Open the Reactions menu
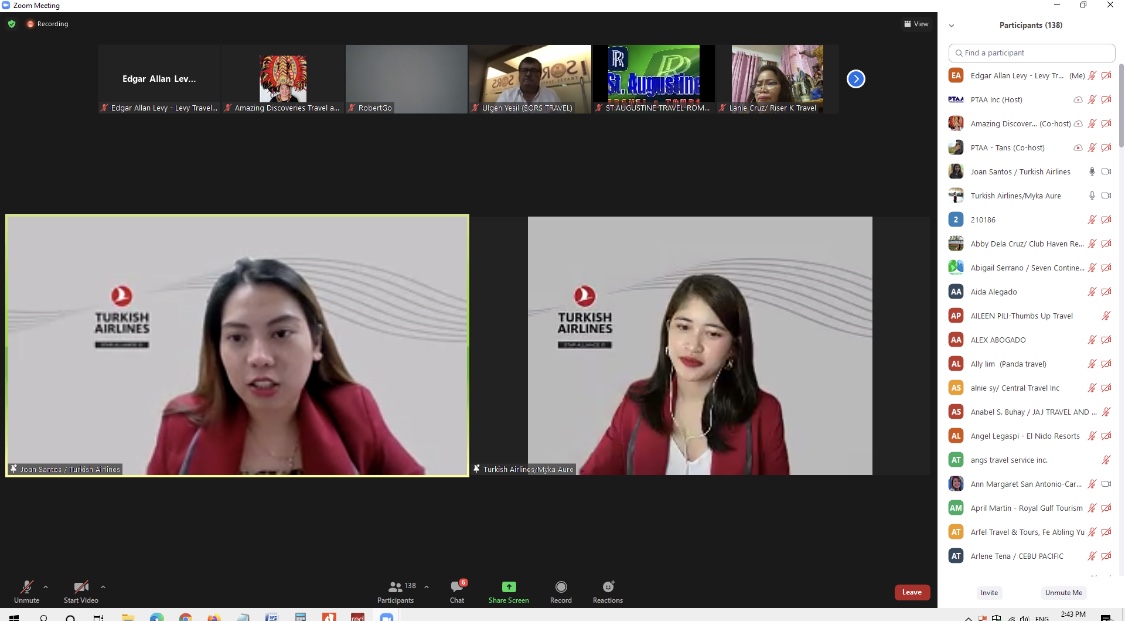The height and width of the screenshot is (621, 1125). [608, 592]
